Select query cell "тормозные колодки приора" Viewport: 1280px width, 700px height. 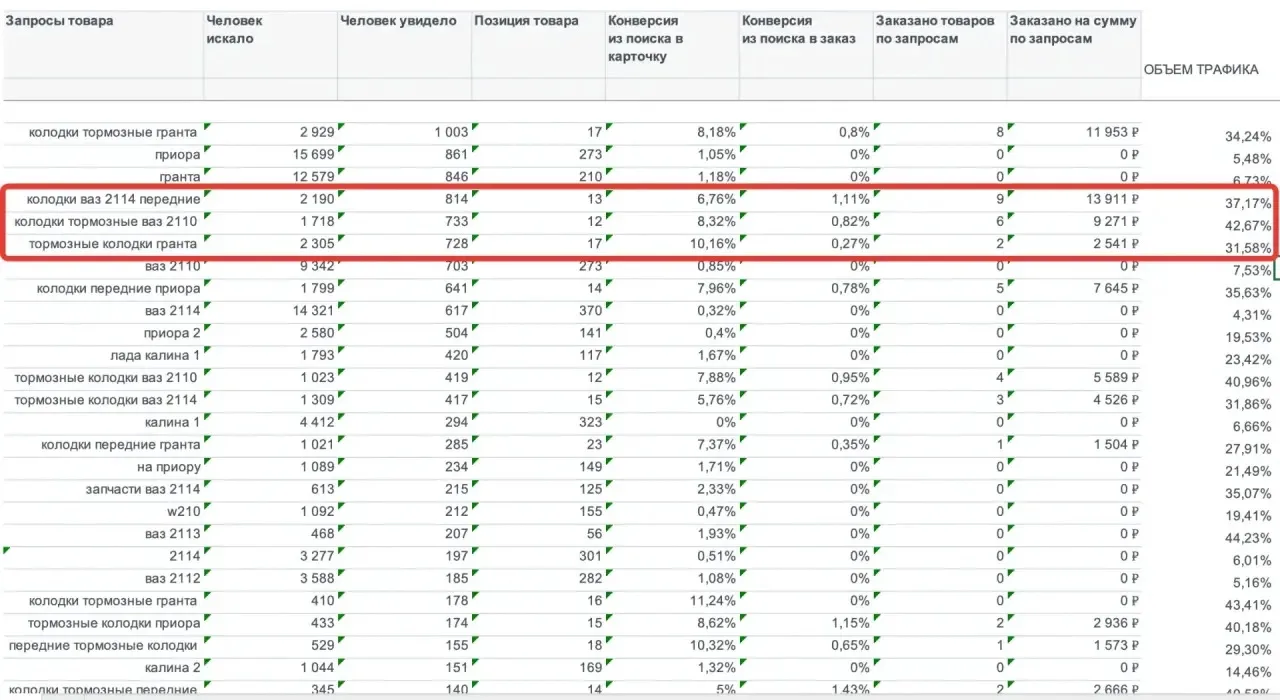(x=115, y=622)
